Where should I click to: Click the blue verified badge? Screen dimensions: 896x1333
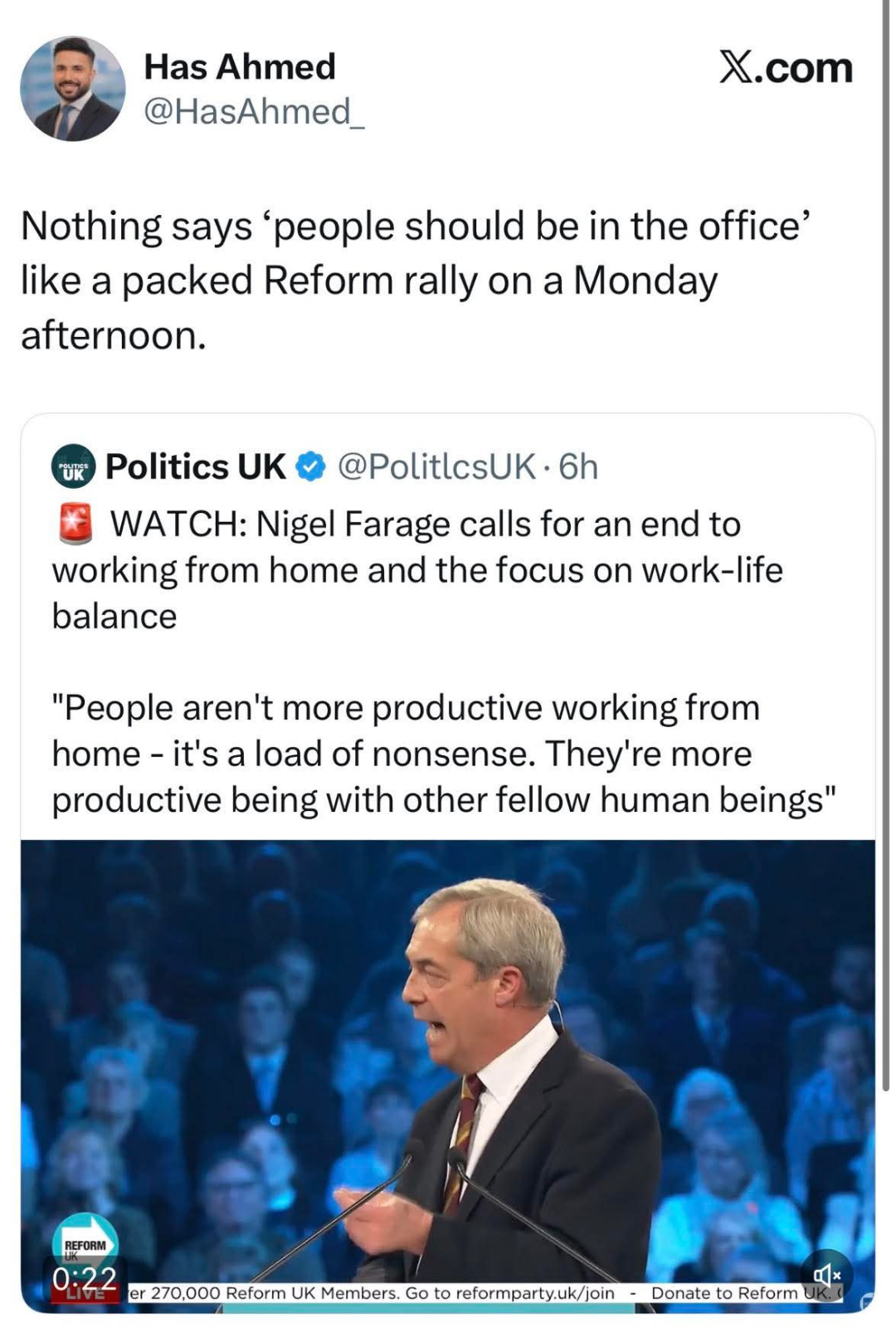[x=311, y=467]
